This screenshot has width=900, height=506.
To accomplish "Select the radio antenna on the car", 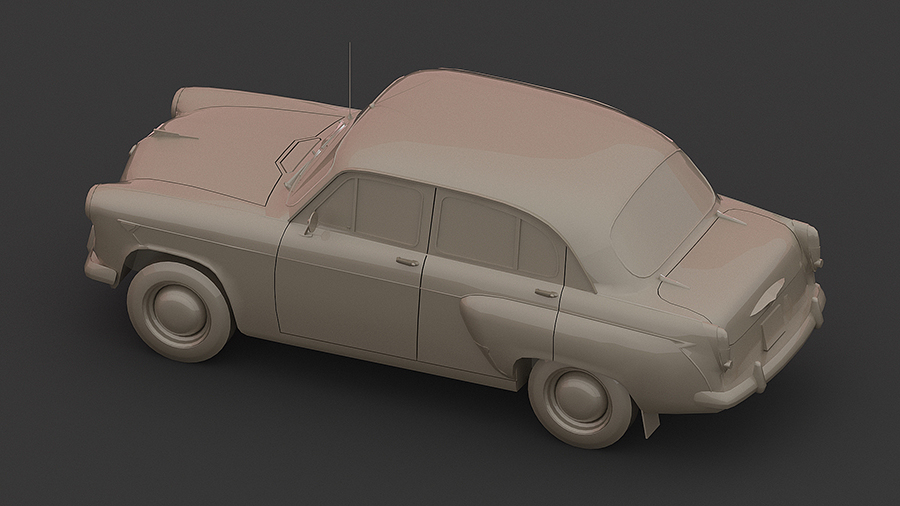I will click(x=349, y=80).
